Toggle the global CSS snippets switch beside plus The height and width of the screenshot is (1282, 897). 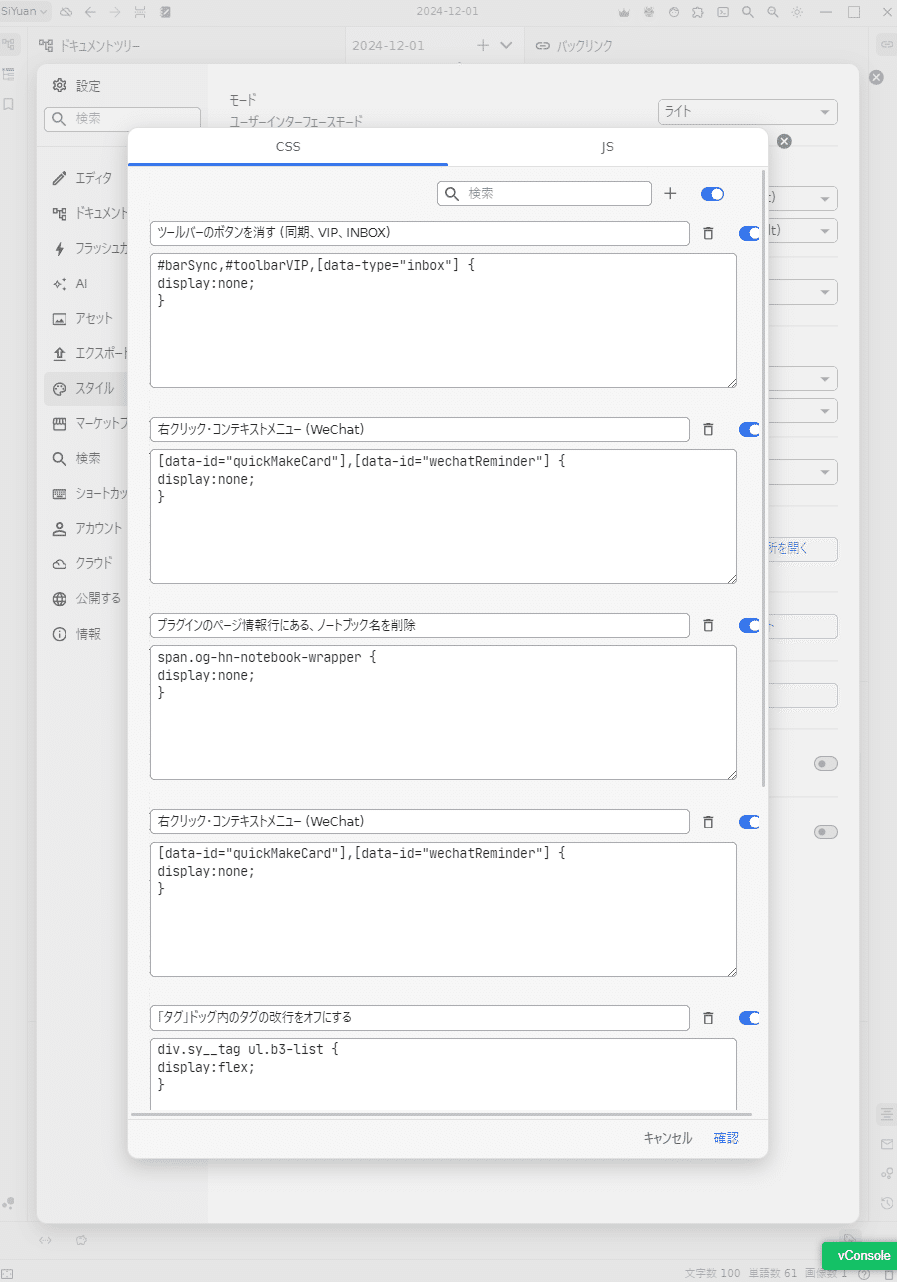[x=712, y=194]
